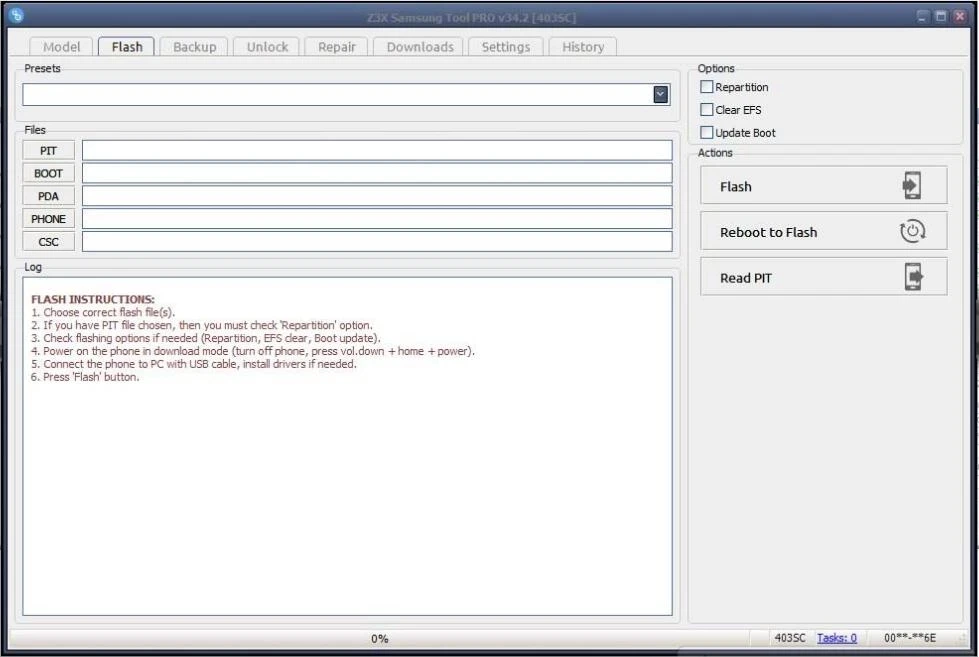
Task: View the History tab
Action: 583,47
